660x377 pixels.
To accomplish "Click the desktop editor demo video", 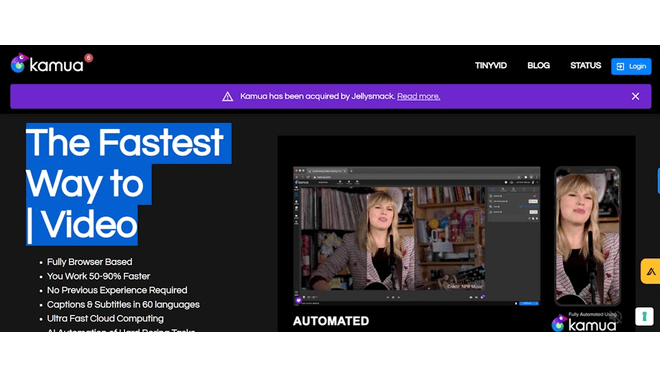I will [x=416, y=236].
